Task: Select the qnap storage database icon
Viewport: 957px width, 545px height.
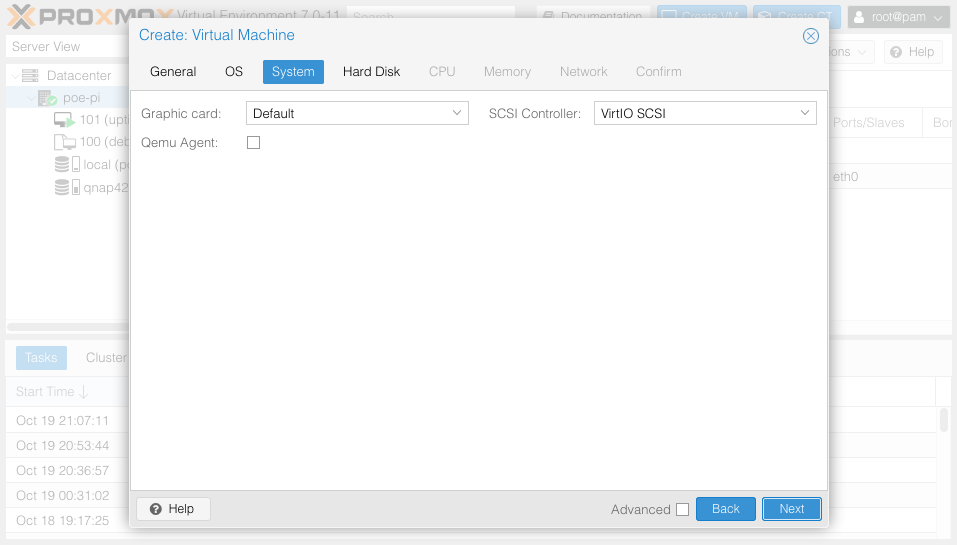Action: tap(64, 187)
